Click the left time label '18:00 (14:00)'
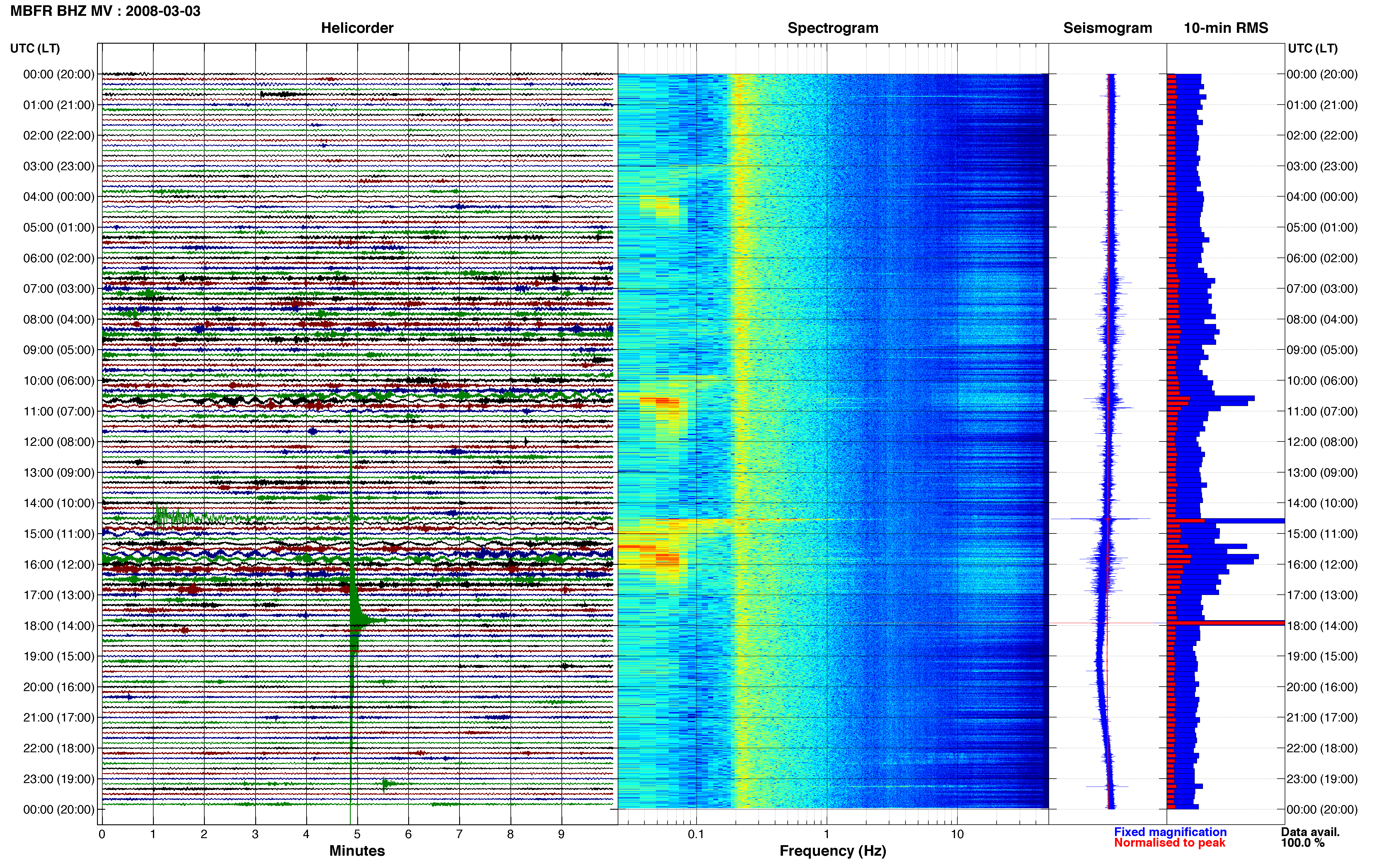1389x868 pixels. tap(59, 626)
